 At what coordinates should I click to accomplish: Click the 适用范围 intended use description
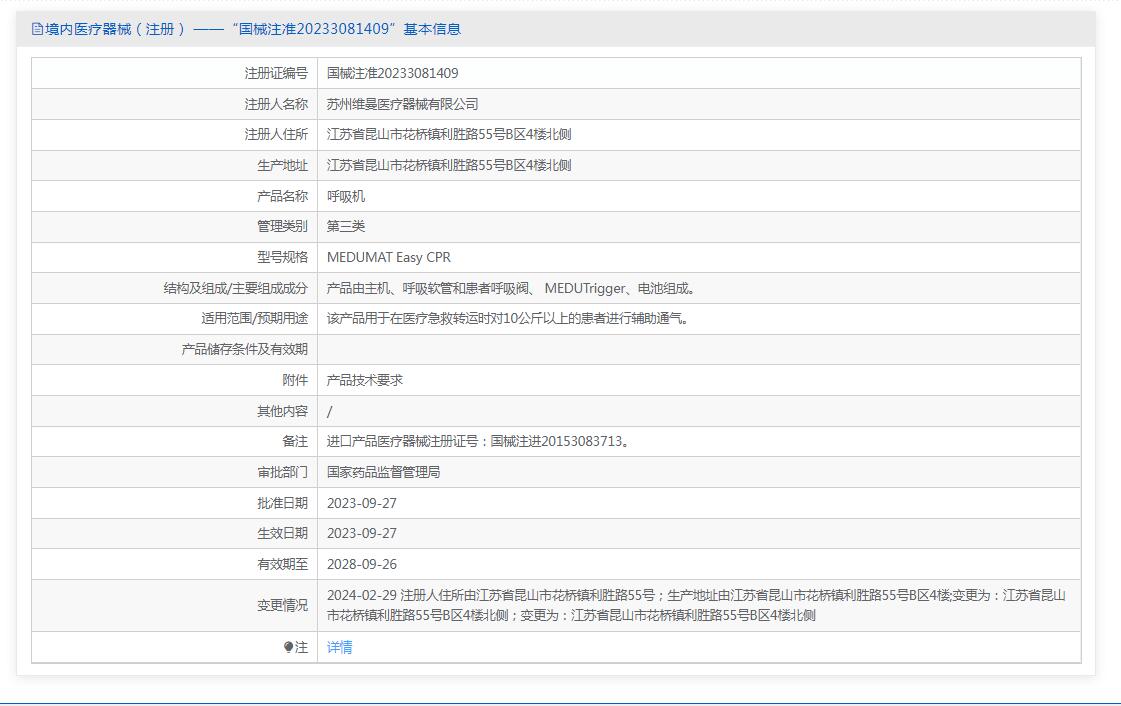508,319
